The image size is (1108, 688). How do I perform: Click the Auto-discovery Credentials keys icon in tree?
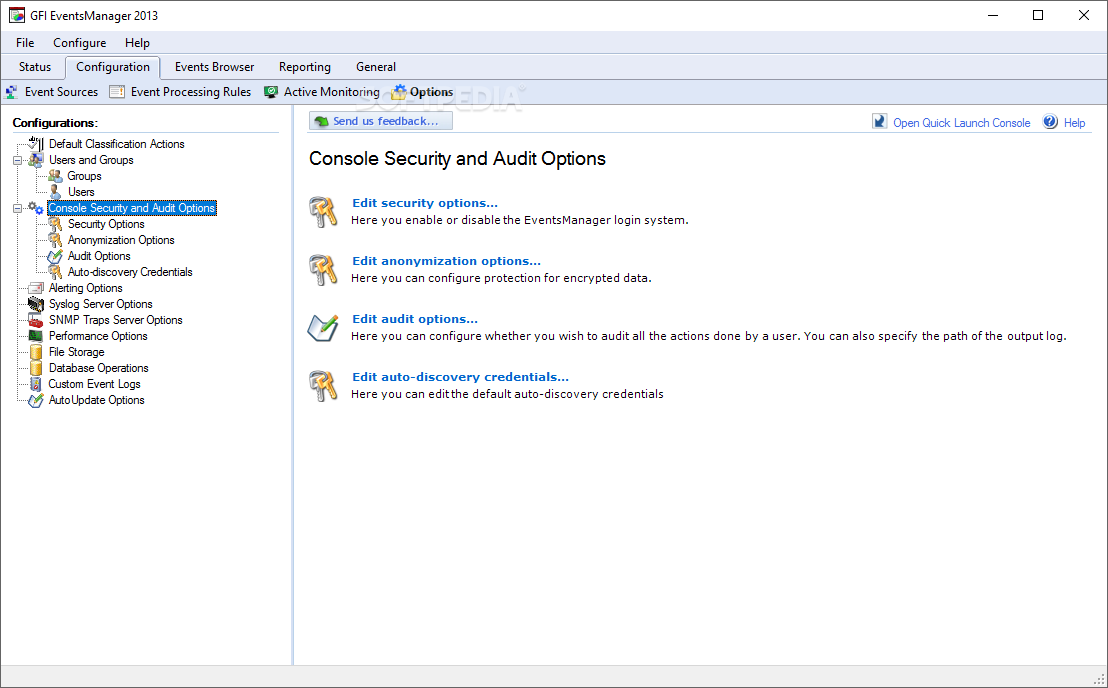(55, 272)
